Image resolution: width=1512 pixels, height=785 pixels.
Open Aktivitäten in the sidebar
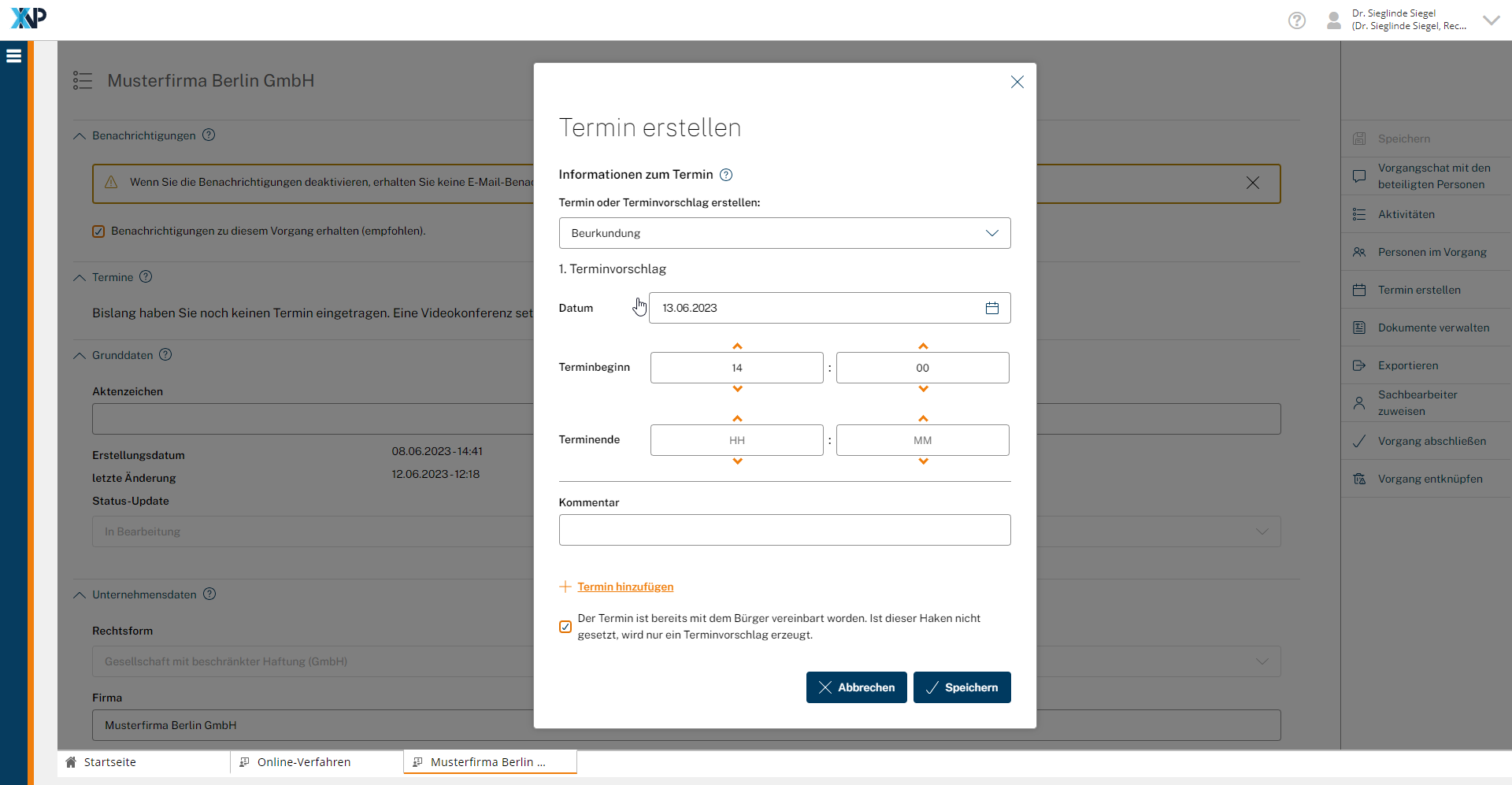(1426, 214)
